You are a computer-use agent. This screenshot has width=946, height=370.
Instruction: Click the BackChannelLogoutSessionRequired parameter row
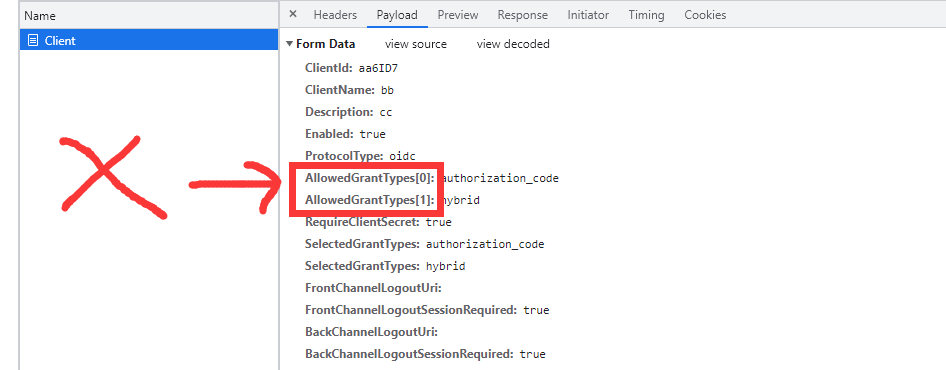[425, 354]
